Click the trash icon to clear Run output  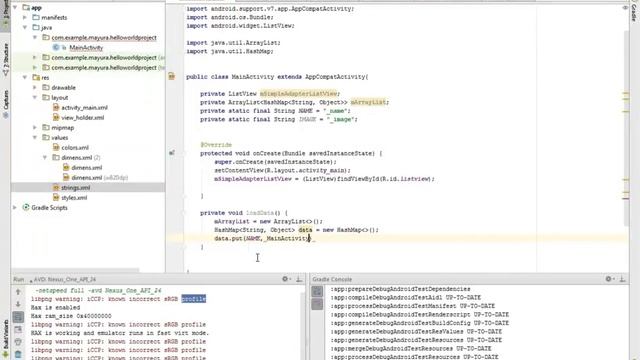coord(18,355)
